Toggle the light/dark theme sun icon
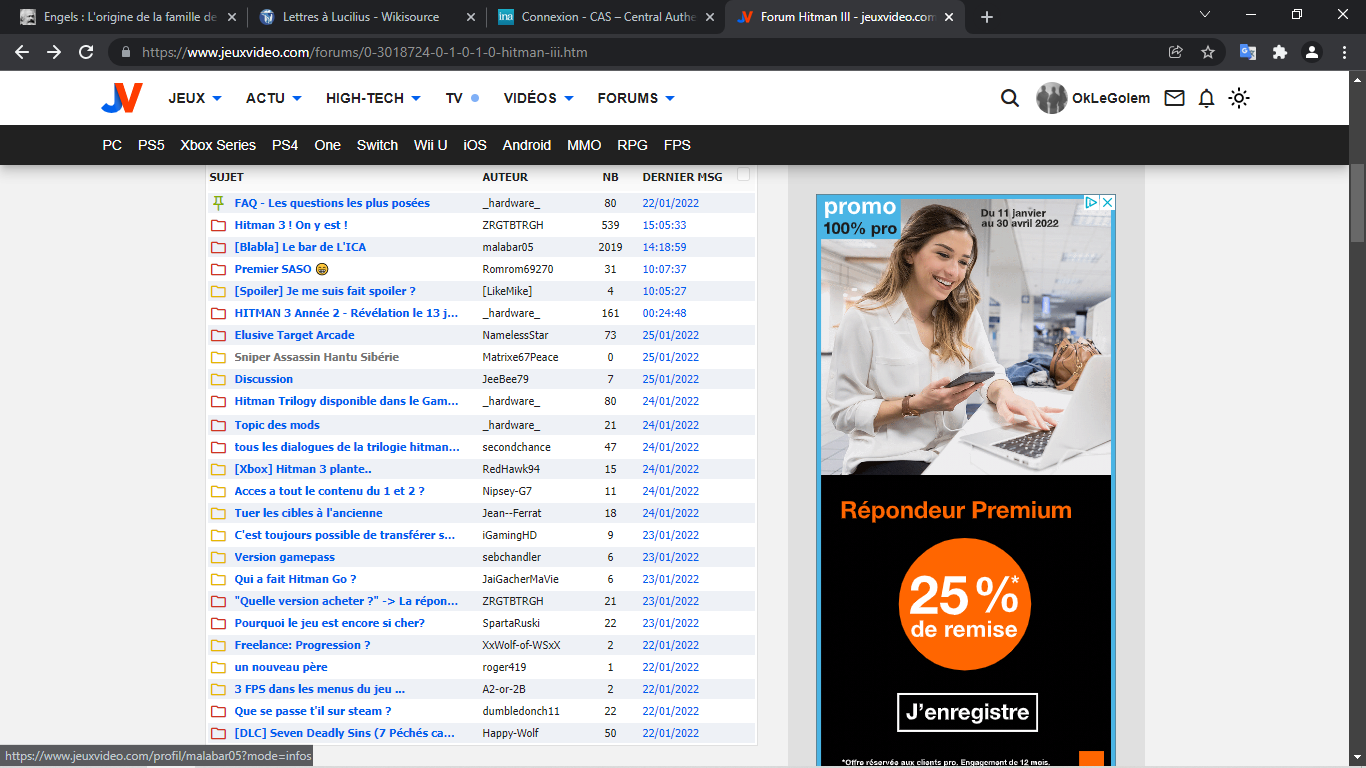Viewport: 1366px width, 768px height. (1239, 98)
